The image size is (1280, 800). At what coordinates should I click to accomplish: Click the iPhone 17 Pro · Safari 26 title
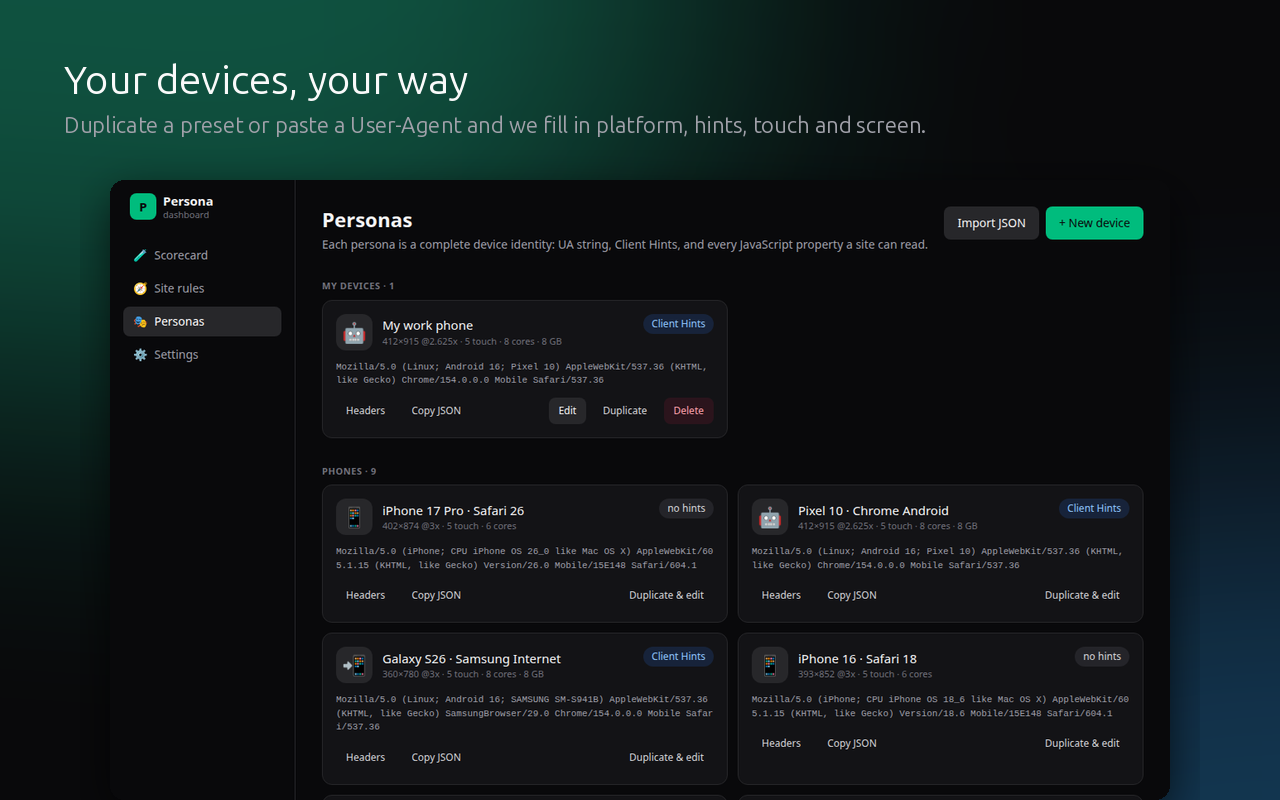[x=453, y=510]
